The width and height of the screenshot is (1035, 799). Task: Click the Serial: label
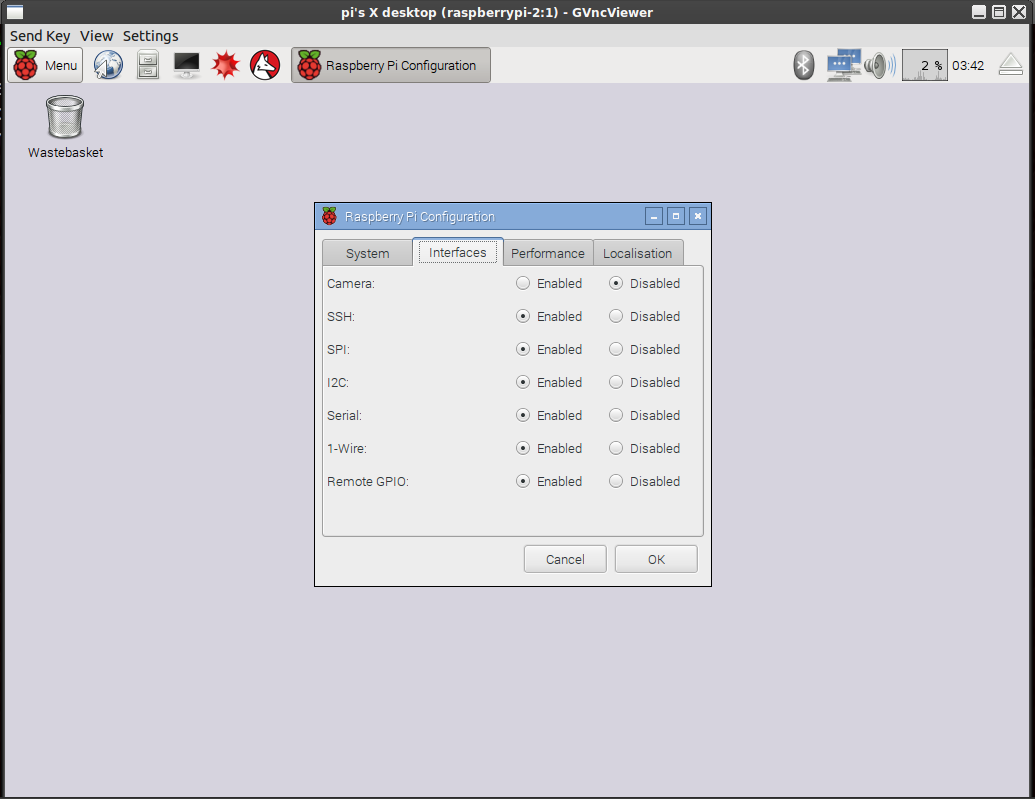[x=345, y=416]
